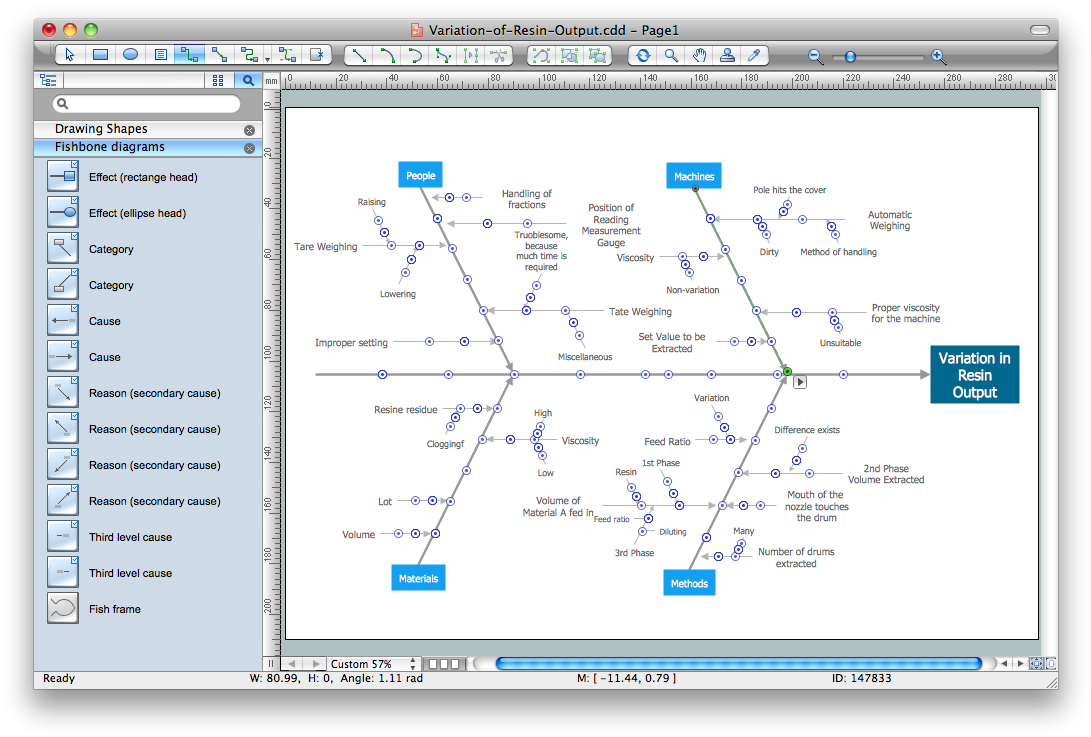Pick the eyedropper tool
Viewport: 1091px width, 737px height.
coord(756,55)
